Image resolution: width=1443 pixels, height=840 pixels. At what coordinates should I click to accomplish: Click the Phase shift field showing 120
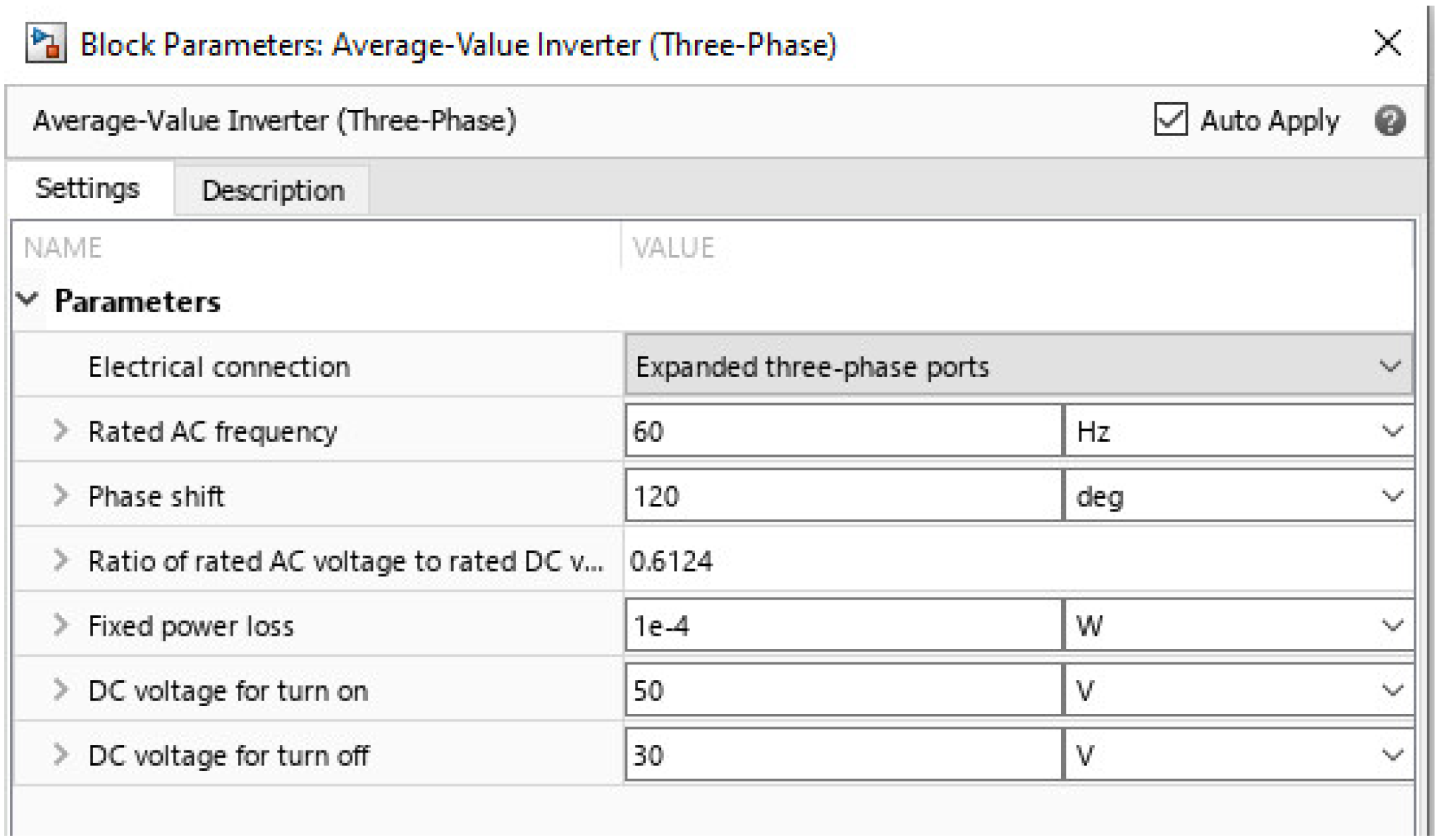coord(843,495)
